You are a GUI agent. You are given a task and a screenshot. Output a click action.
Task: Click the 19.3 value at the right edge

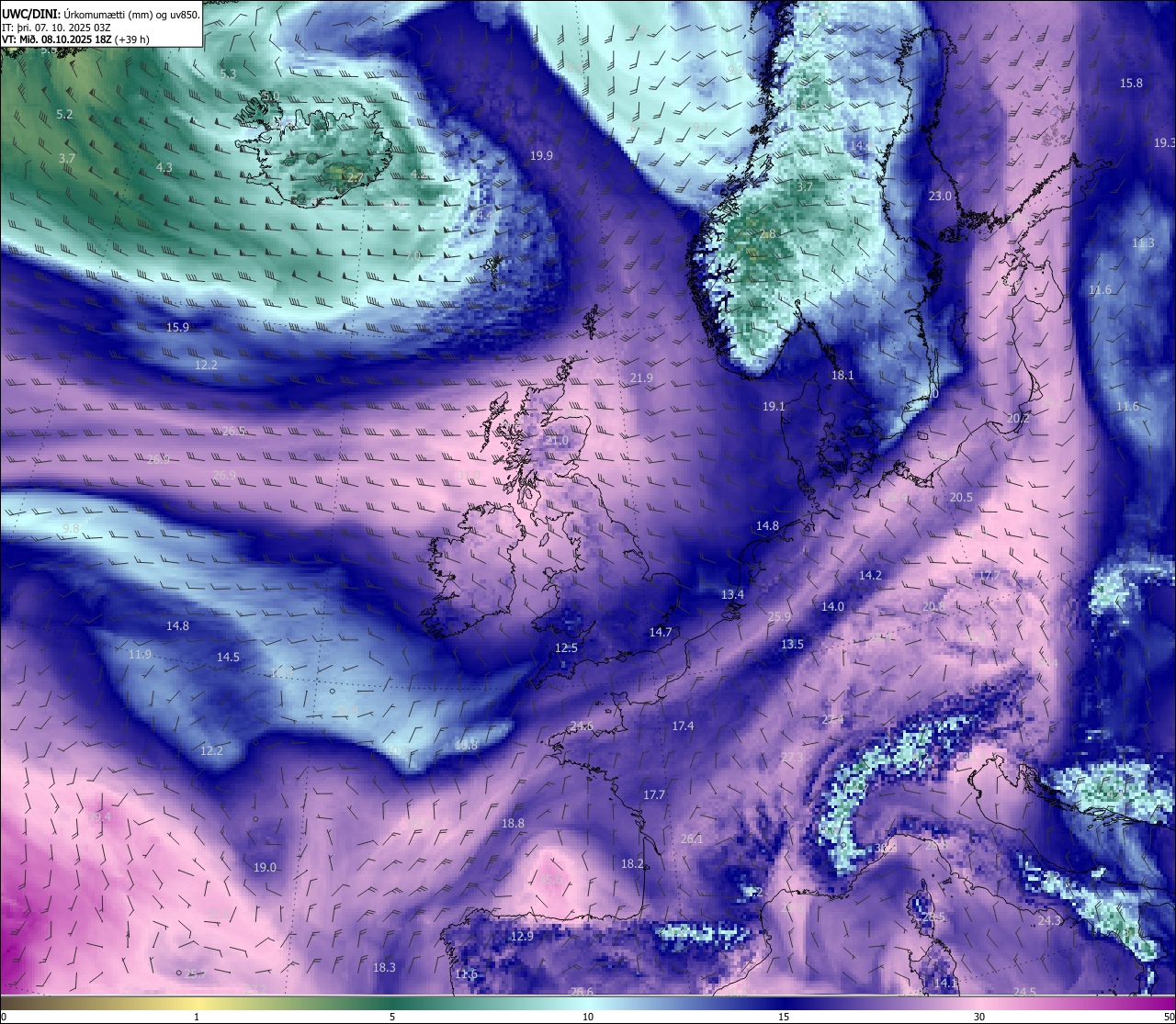[x=1164, y=143]
